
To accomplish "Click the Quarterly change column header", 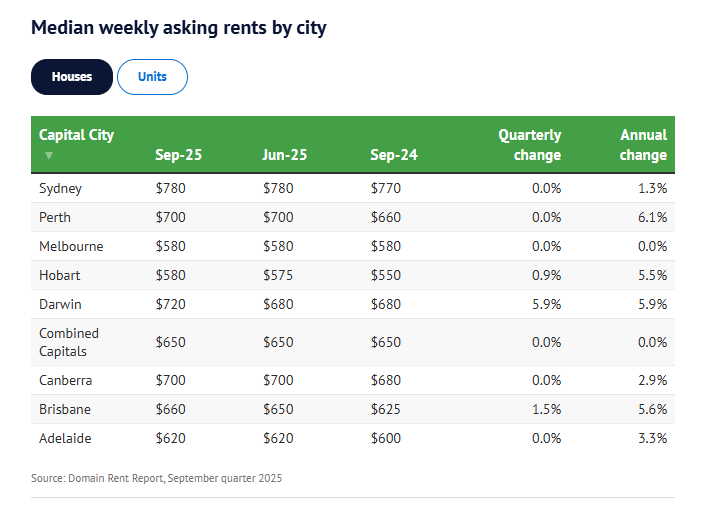I will pos(529,145).
